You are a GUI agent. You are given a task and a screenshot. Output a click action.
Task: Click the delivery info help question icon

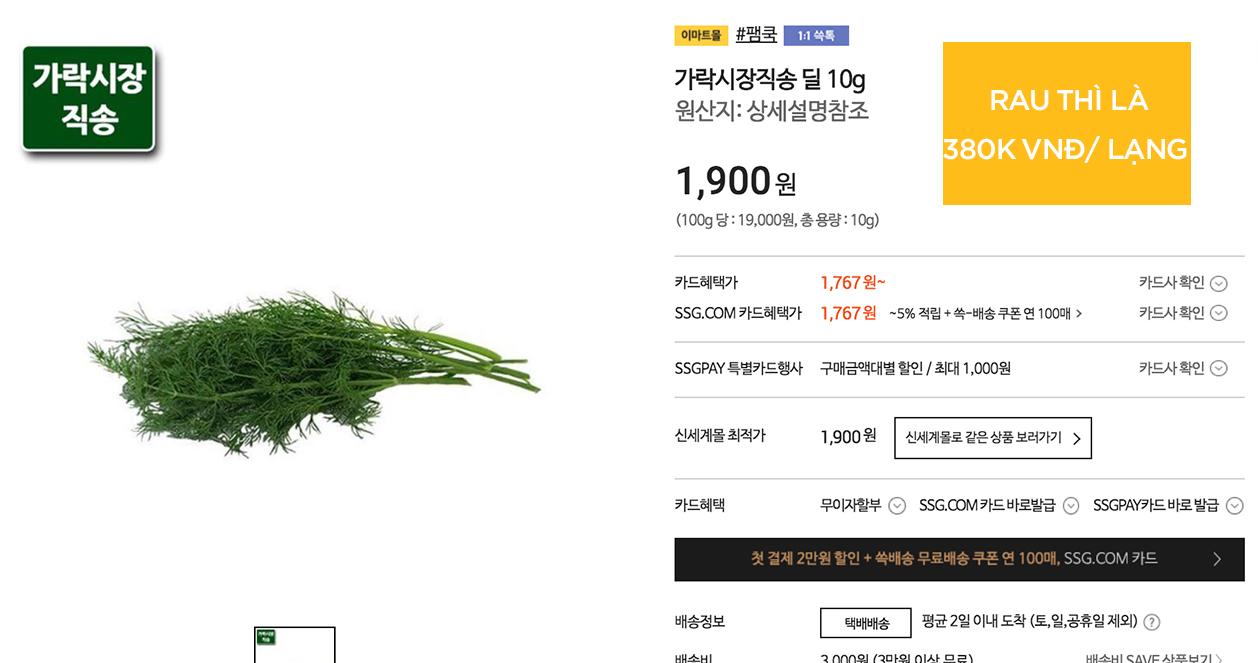pos(1151,622)
